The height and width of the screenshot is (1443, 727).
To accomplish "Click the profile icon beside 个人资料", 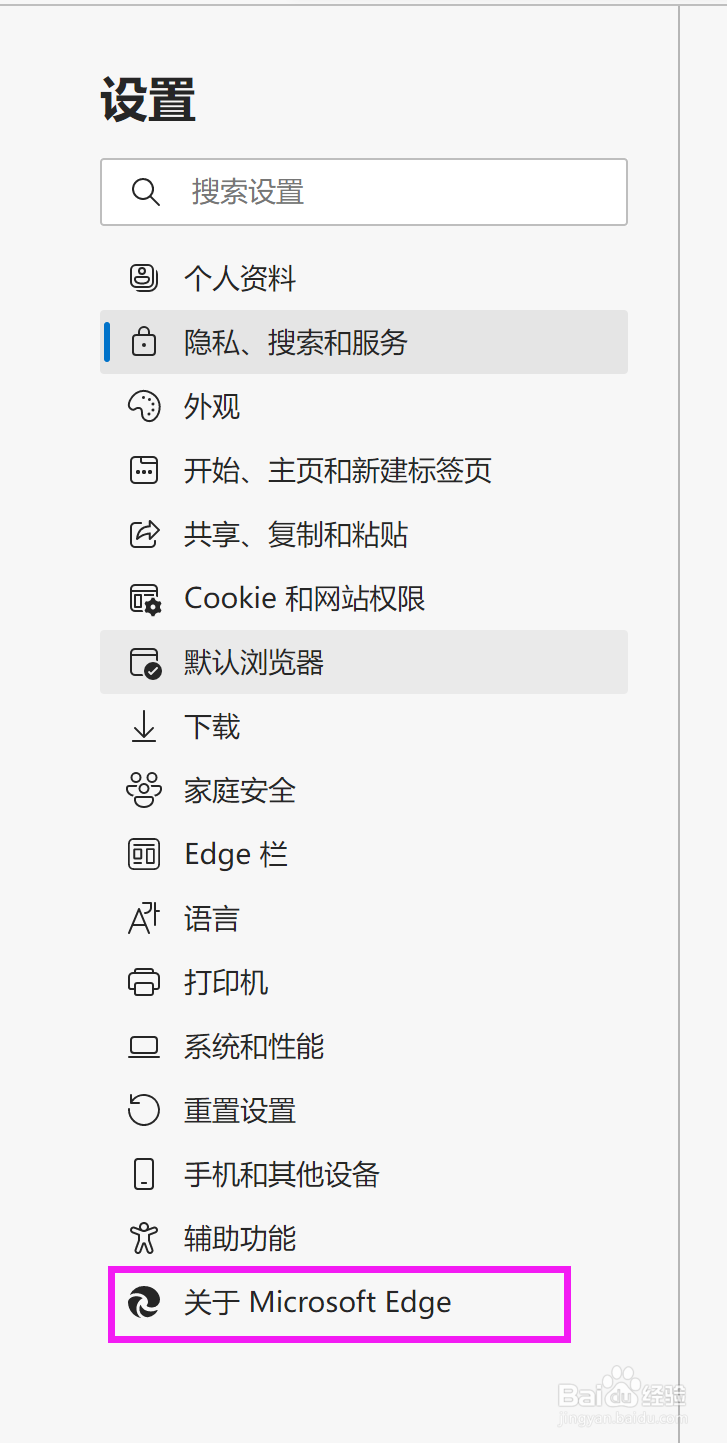I will (144, 278).
